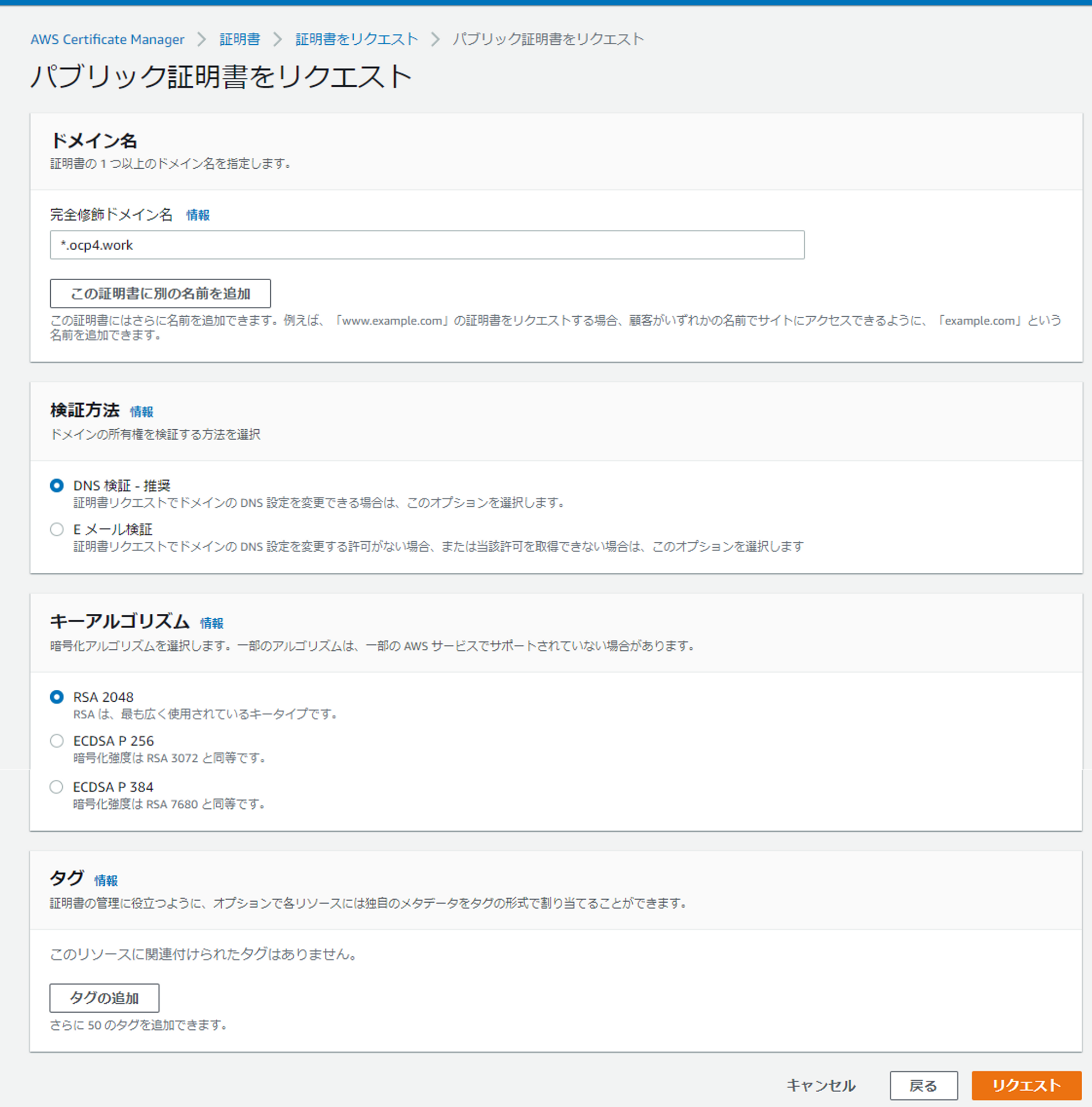Click the タグの追加 button
Viewport: 1092px width, 1107px height.
pyautogui.click(x=104, y=998)
